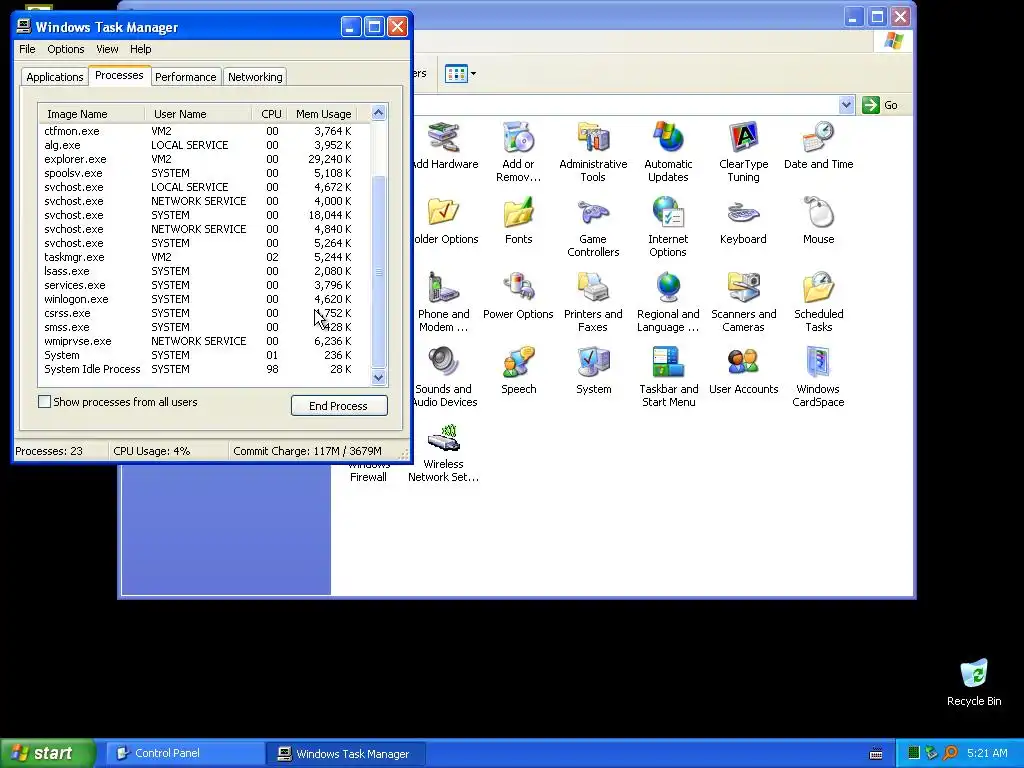1024x768 pixels.
Task: Open Help menu in Task Manager
Action: point(140,49)
